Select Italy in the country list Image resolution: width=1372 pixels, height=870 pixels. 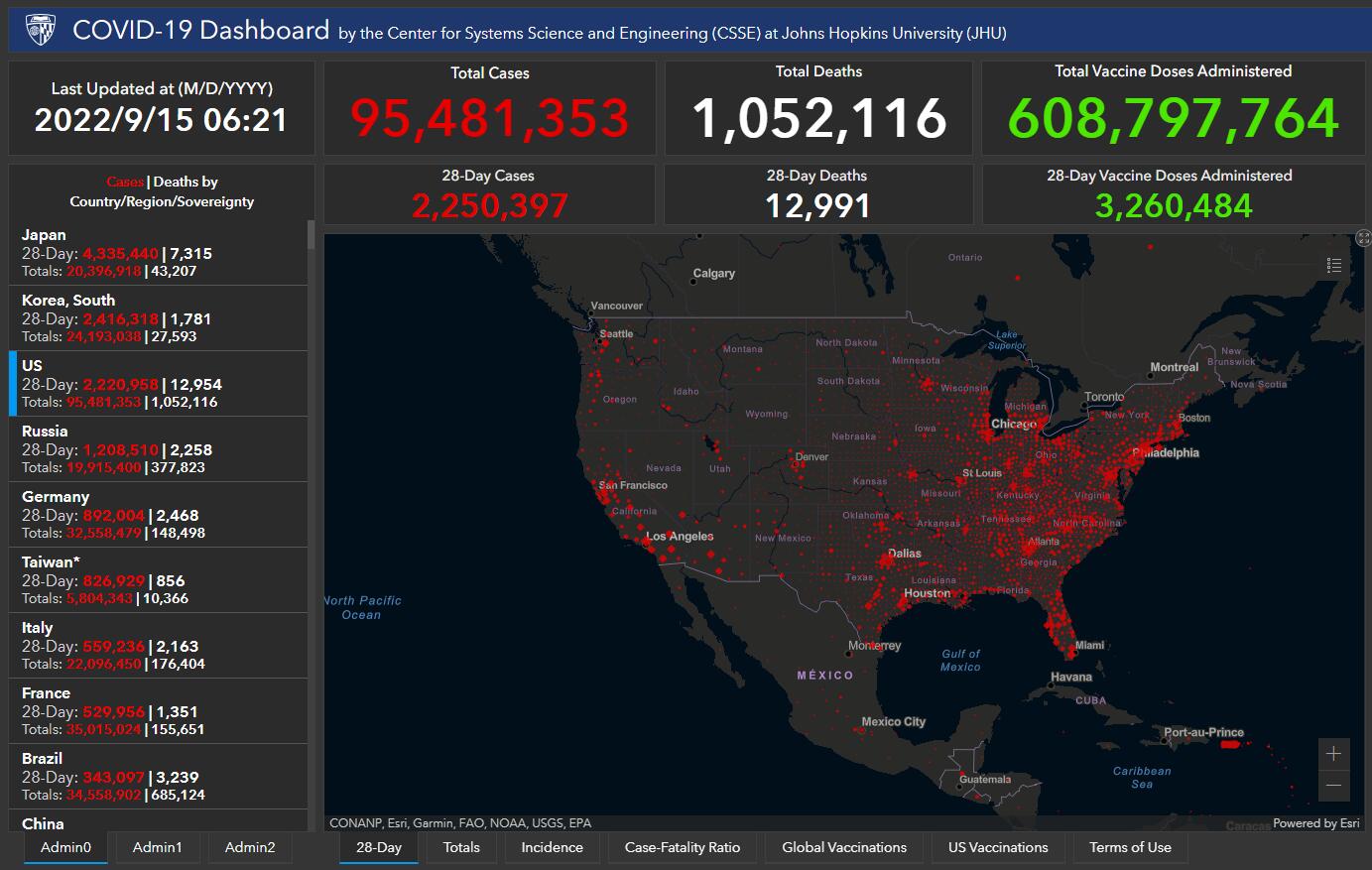(x=159, y=646)
